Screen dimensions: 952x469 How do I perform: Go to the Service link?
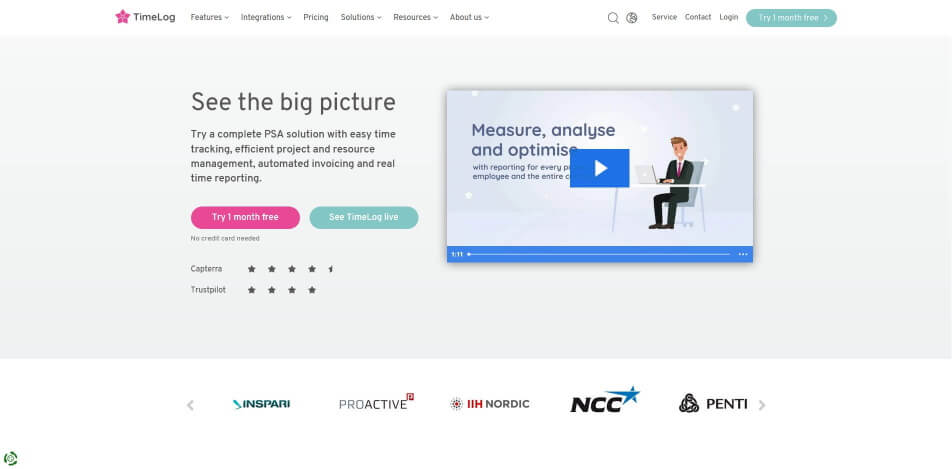point(664,17)
